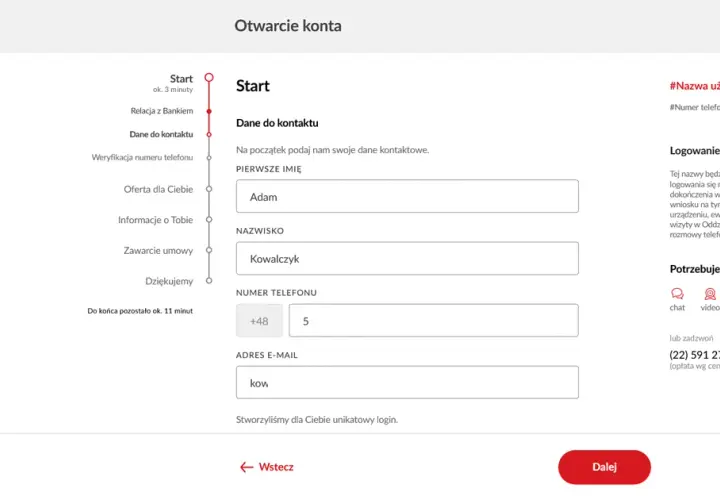
Task: Click the Dziękujemy circle marker
Action: (x=209, y=280)
